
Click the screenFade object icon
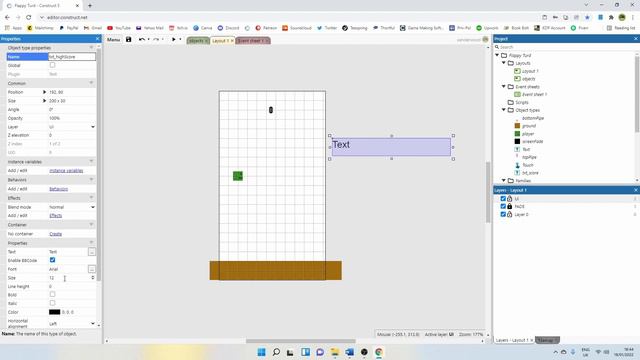pos(517,141)
